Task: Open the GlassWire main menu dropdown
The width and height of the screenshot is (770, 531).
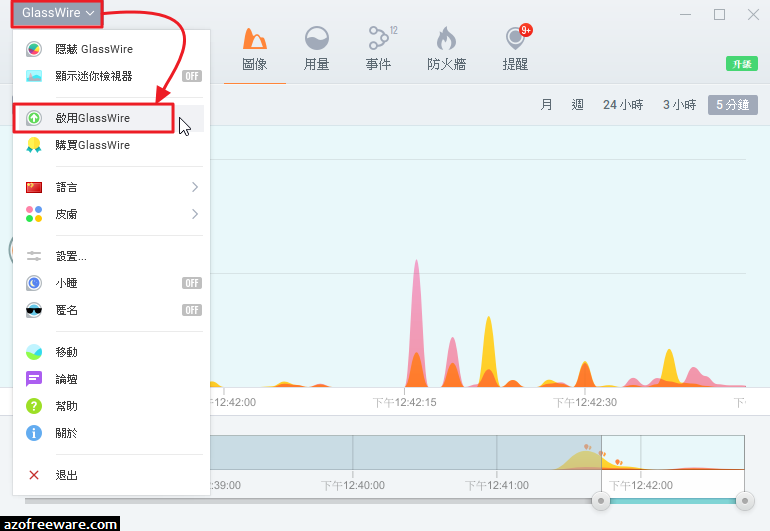Action: click(57, 13)
